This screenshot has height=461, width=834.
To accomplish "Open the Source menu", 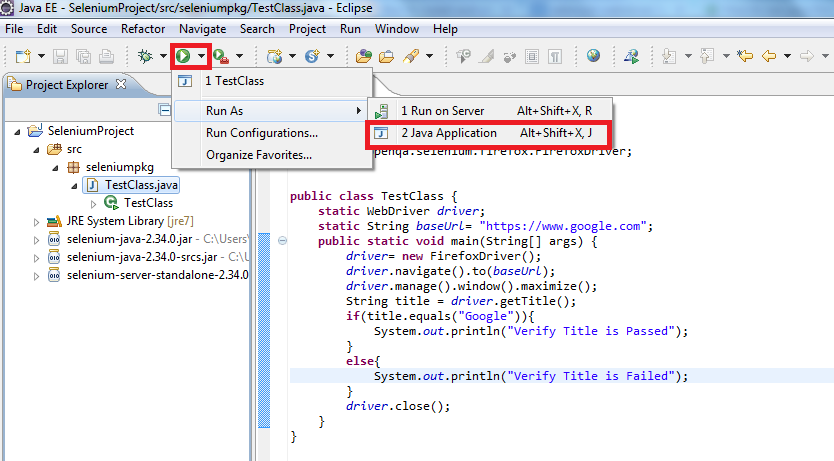I will (x=89, y=29).
